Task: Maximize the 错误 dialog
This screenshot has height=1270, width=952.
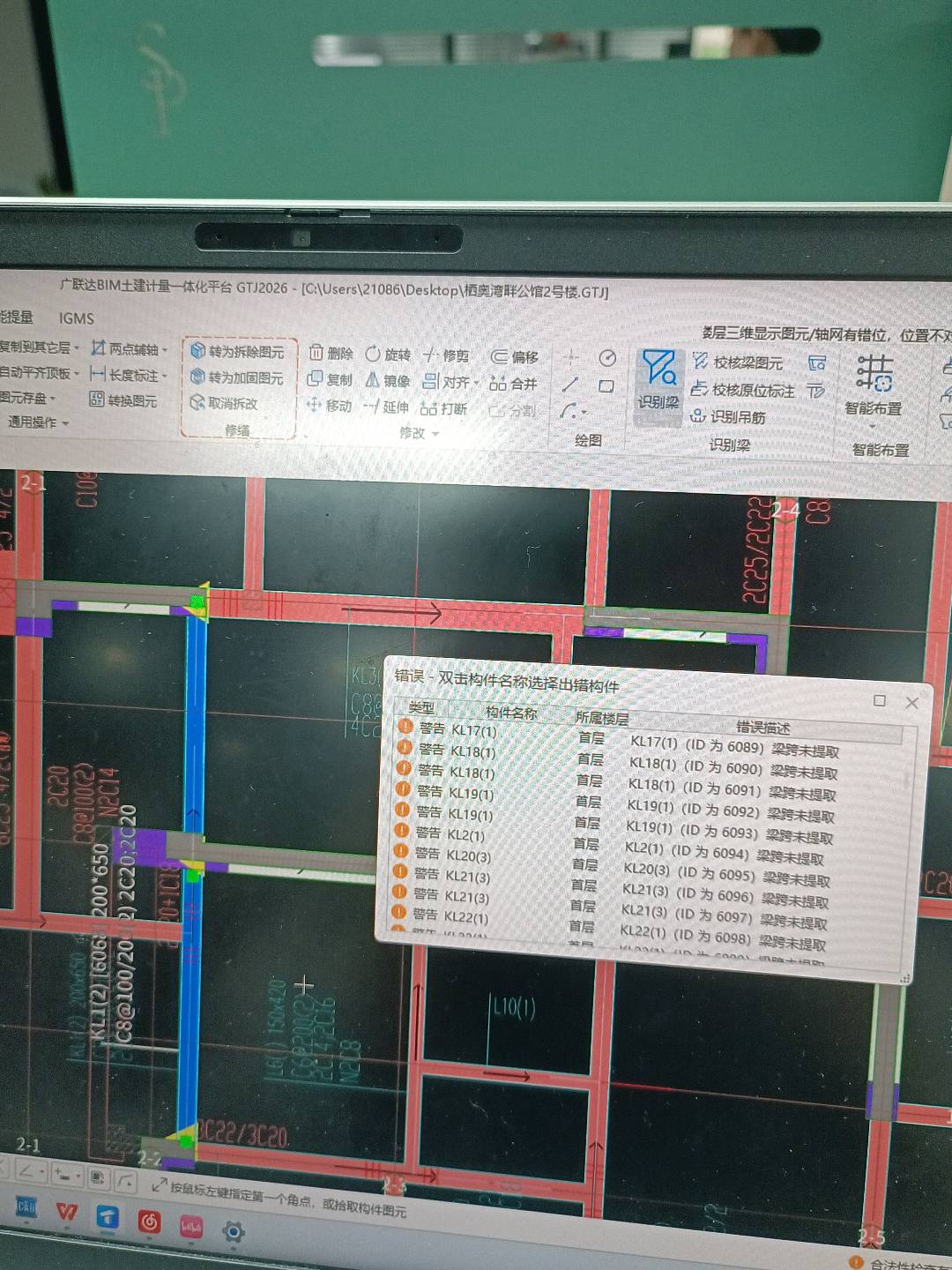Action: click(879, 700)
